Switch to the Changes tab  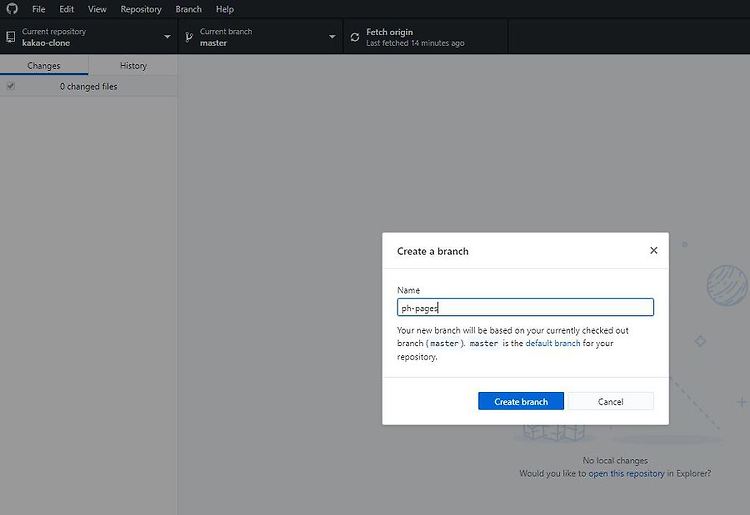44,66
